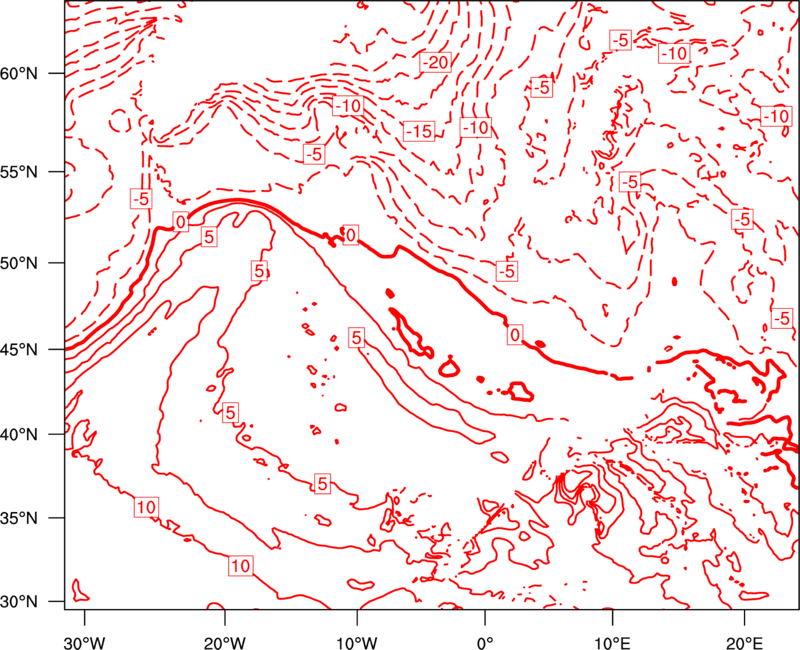Screen dimensions: 800x650
Task: Pick the 35°N latitude axis label
Action: 19,518
